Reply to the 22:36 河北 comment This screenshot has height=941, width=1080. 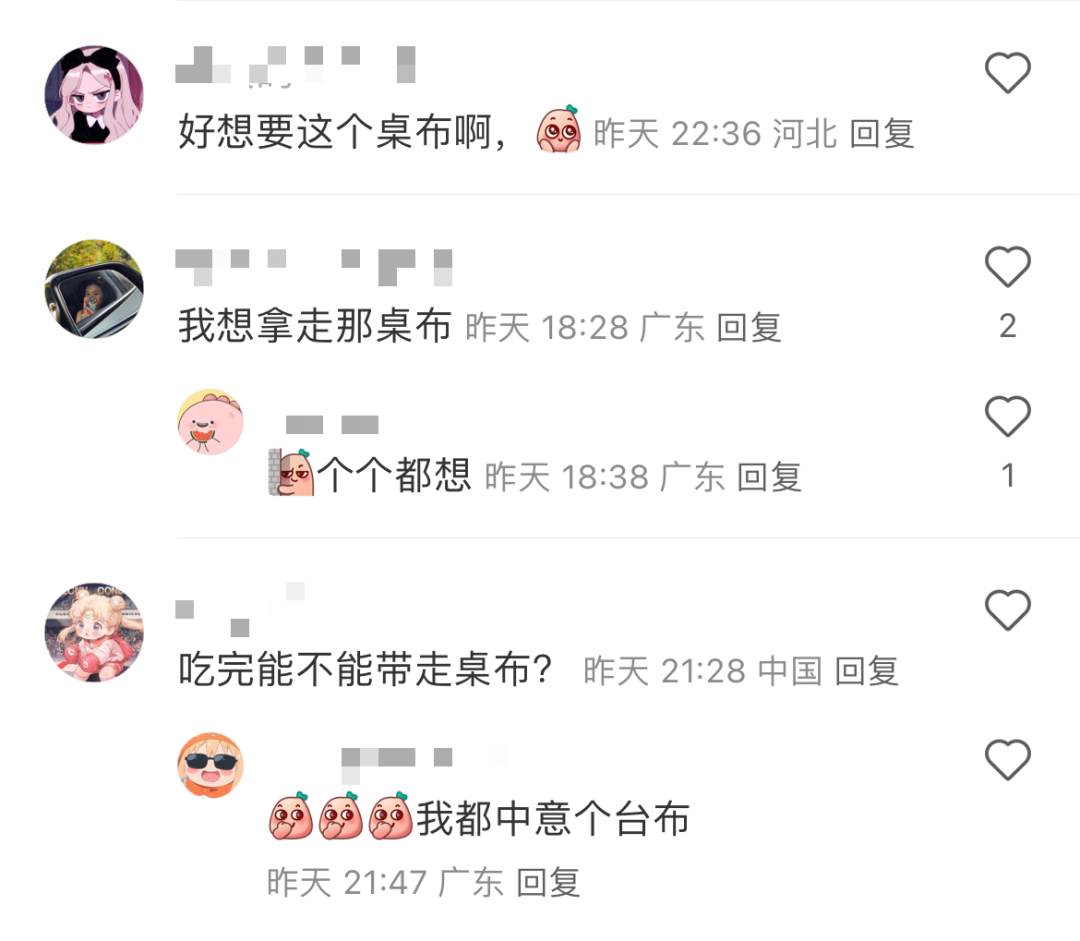pos(882,134)
